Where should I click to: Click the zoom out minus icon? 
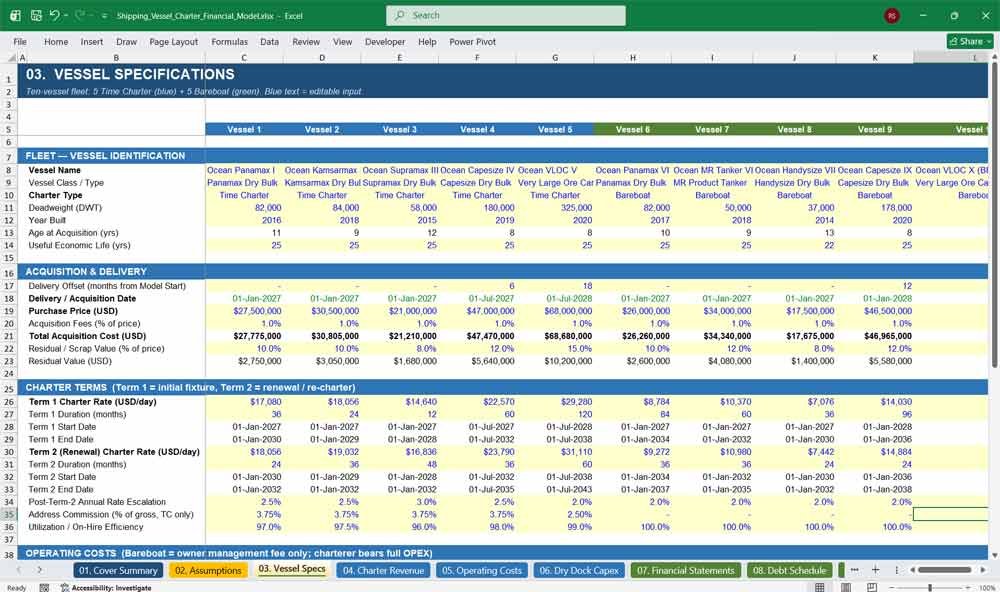tap(891, 588)
